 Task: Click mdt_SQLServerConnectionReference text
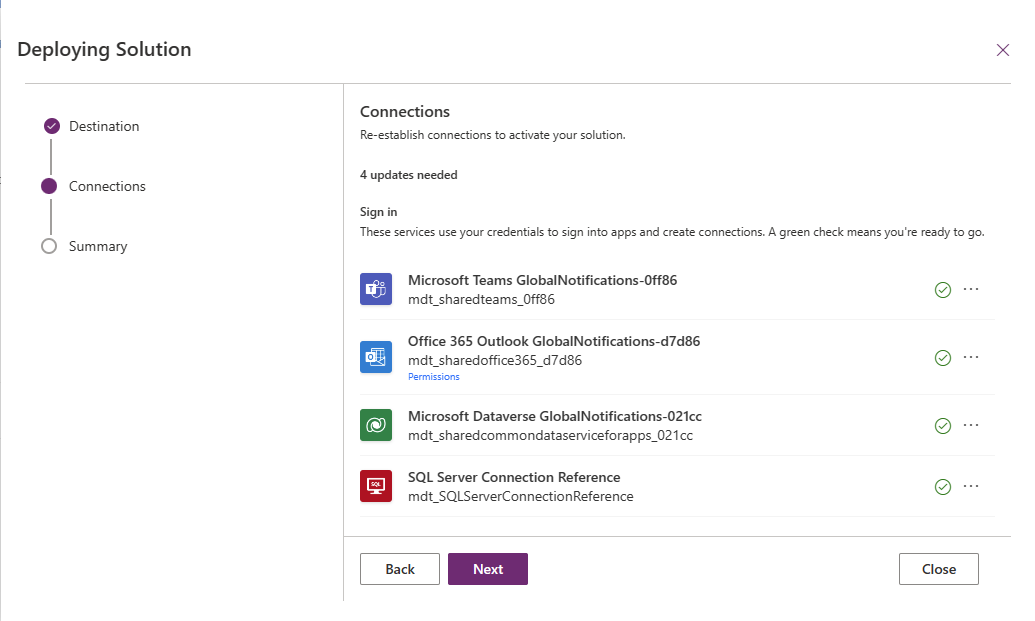(521, 496)
